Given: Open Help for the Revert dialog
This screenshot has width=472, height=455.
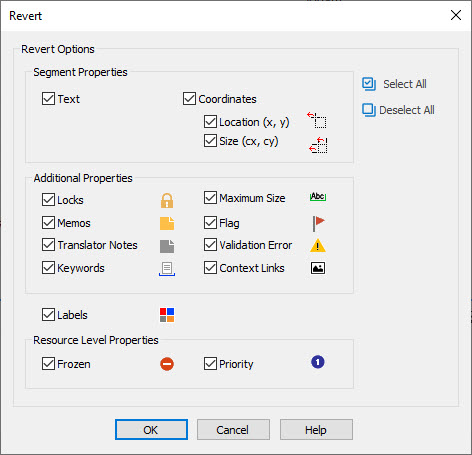Looking at the screenshot, I should pos(316,430).
